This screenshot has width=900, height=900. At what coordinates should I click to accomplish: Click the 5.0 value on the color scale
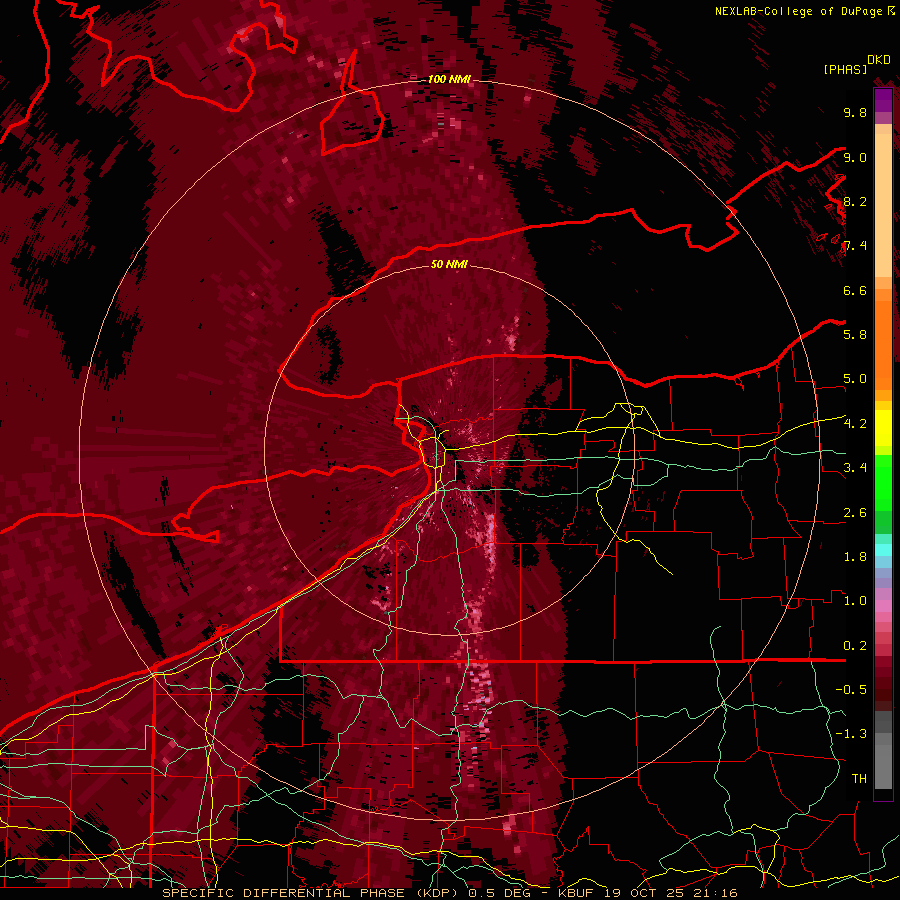coord(855,379)
